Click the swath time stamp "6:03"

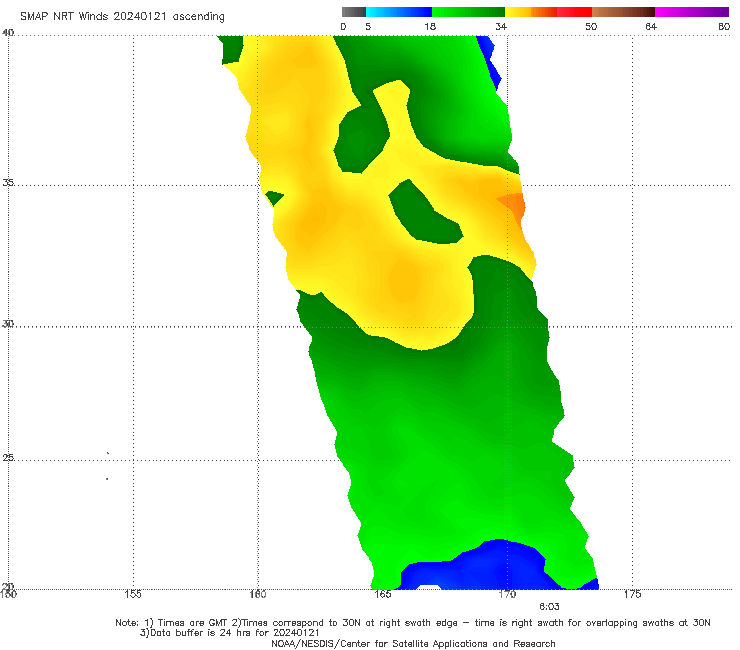click(549, 607)
